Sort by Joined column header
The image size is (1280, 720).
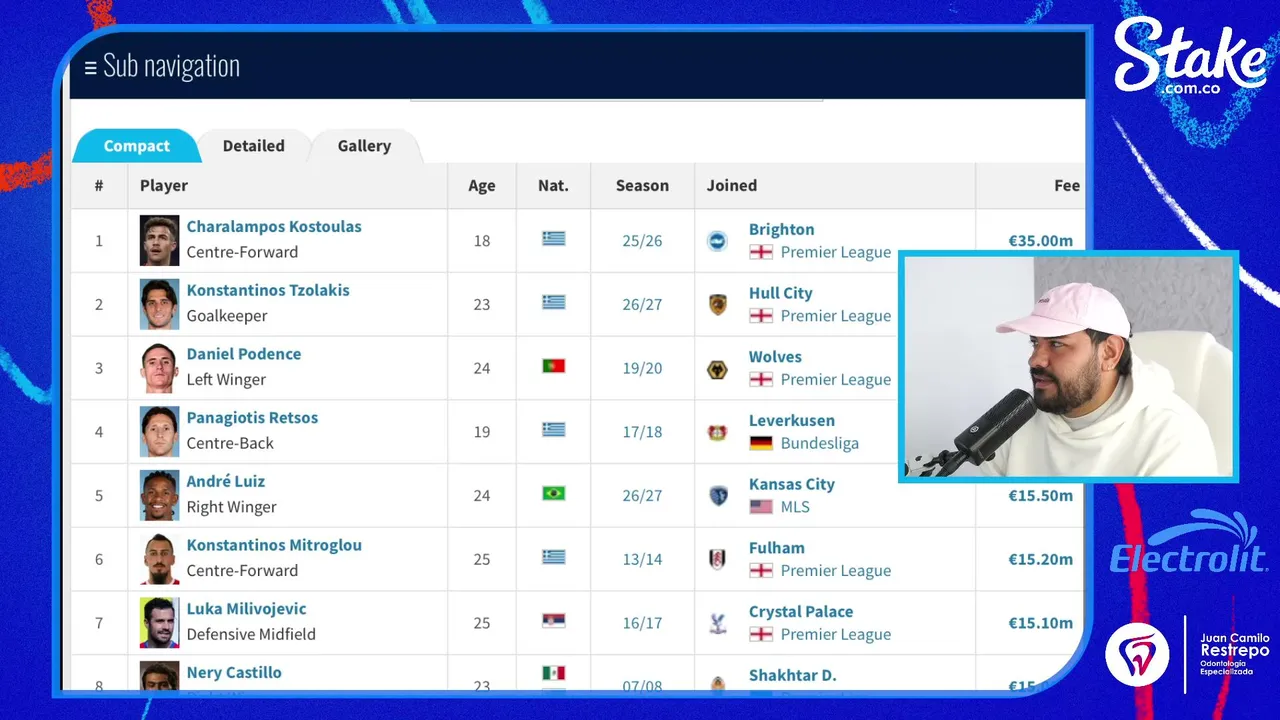732,185
